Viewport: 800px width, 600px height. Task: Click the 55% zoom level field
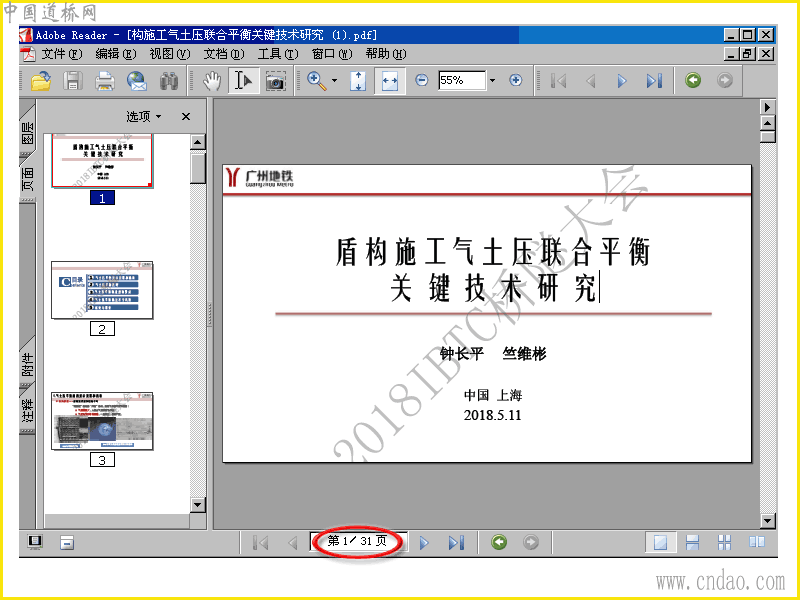[462, 80]
